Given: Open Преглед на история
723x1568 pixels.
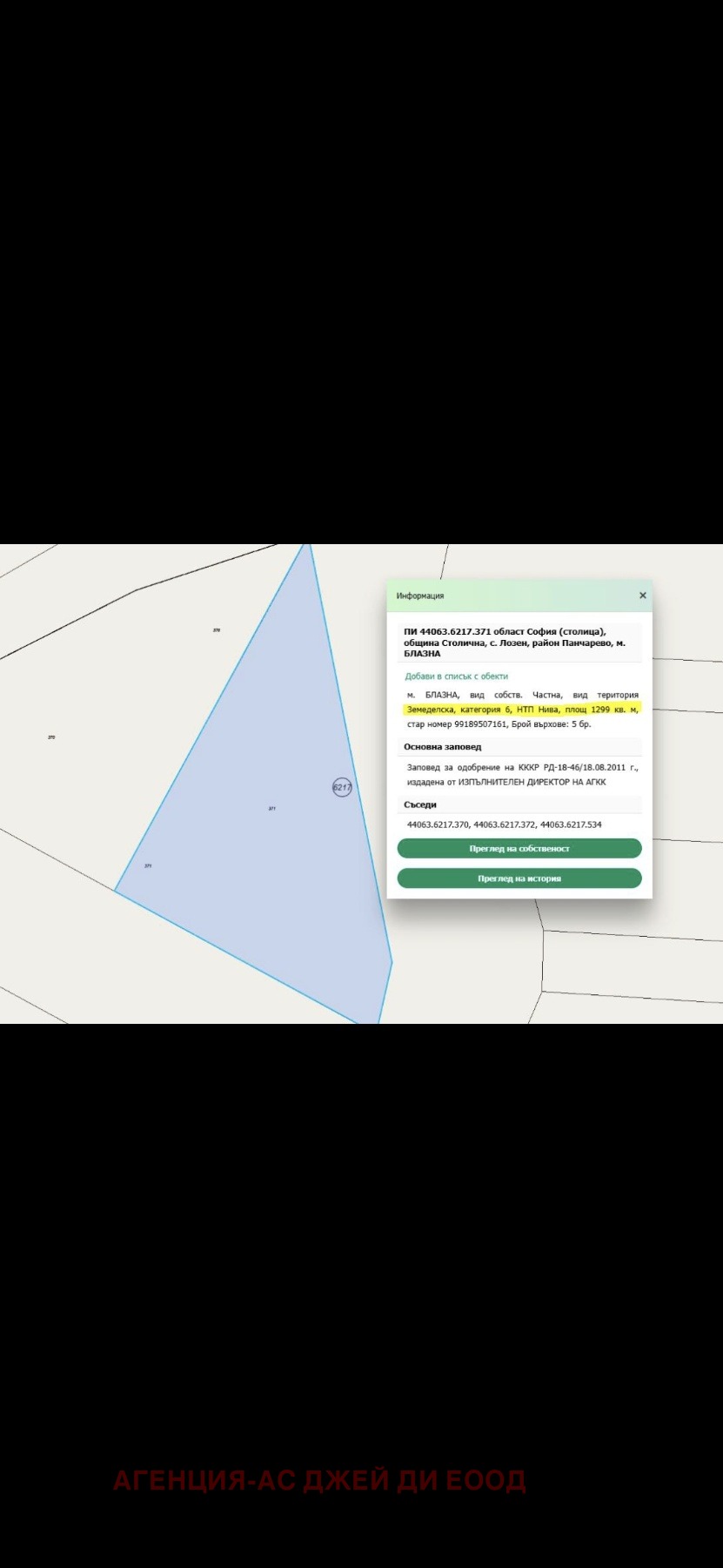Looking at the screenshot, I should [519, 878].
